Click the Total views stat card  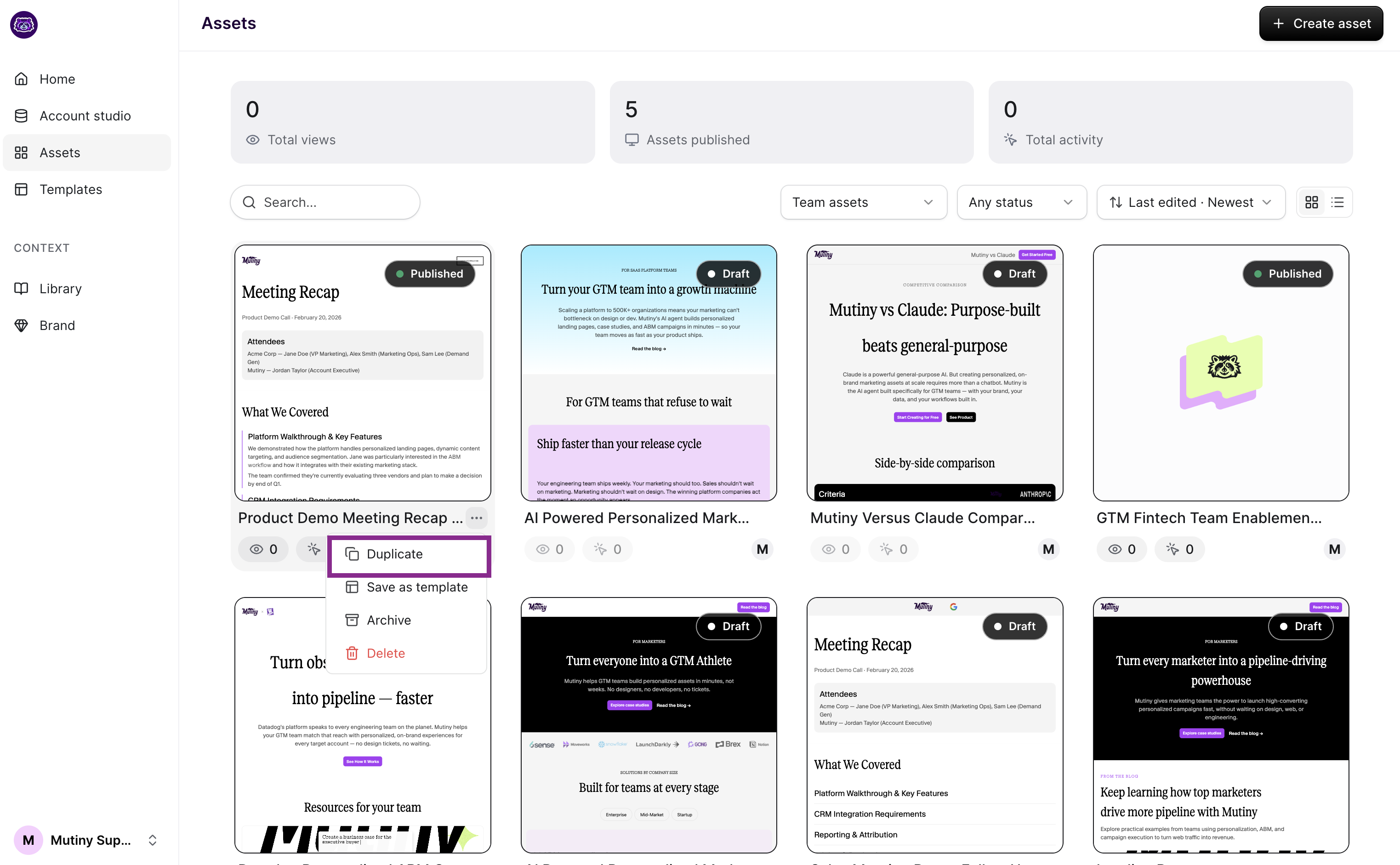pos(412,122)
